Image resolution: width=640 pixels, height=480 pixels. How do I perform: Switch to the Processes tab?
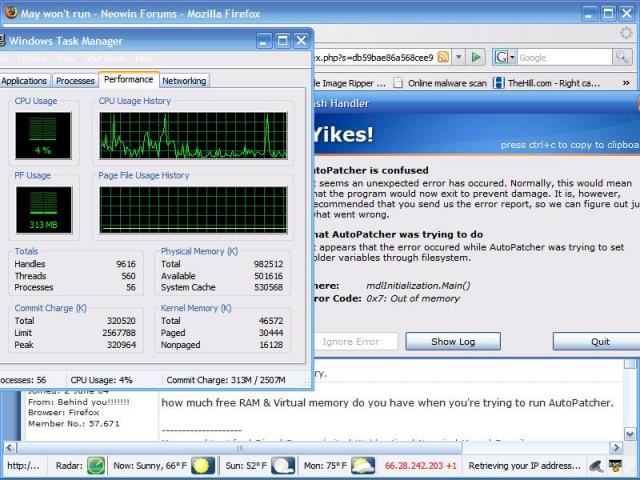[x=75, y=81]
